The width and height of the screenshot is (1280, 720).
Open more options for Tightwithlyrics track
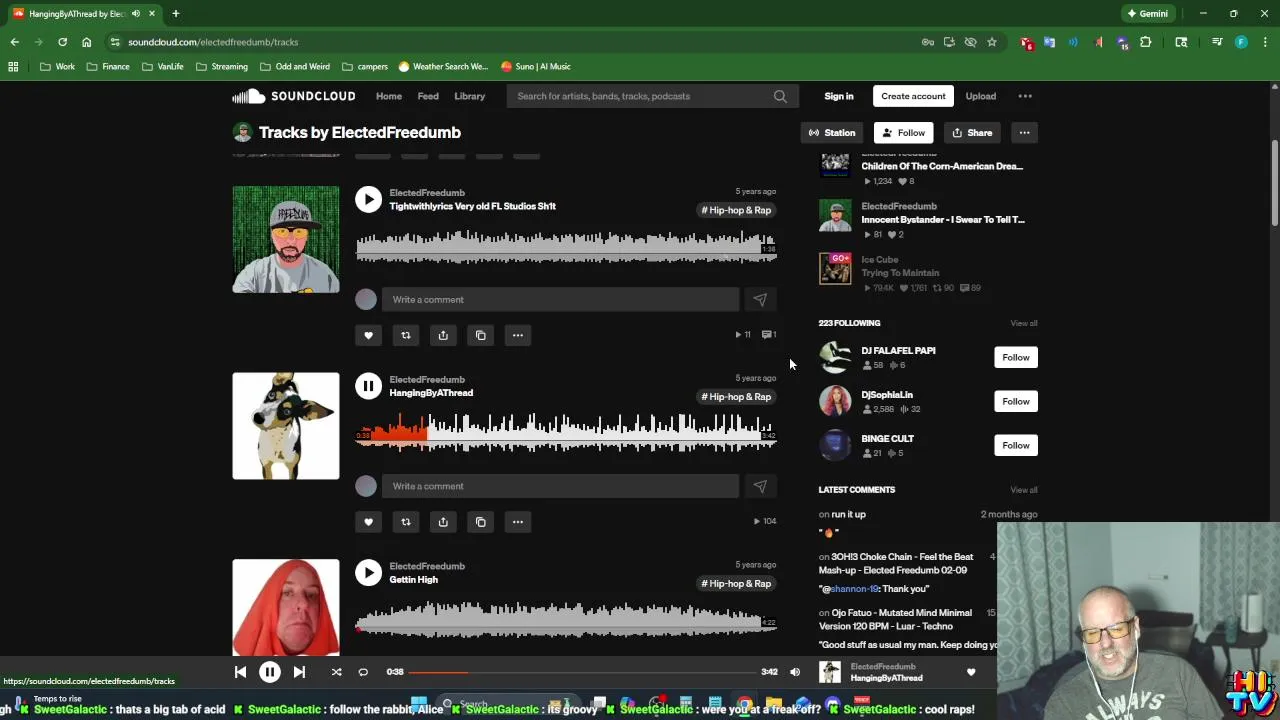pos(518,335)
